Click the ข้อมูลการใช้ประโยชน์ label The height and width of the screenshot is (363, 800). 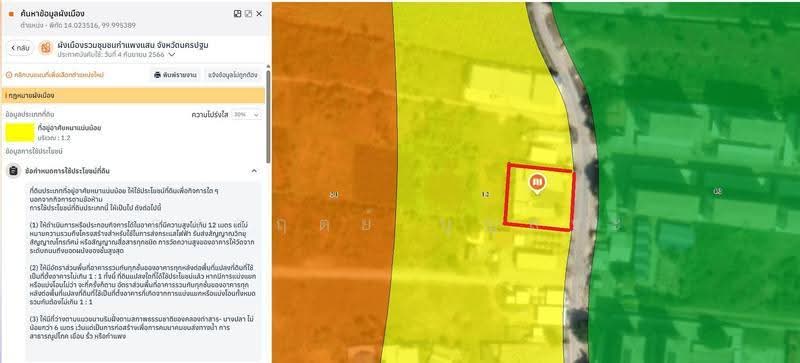tap(34, 152)
